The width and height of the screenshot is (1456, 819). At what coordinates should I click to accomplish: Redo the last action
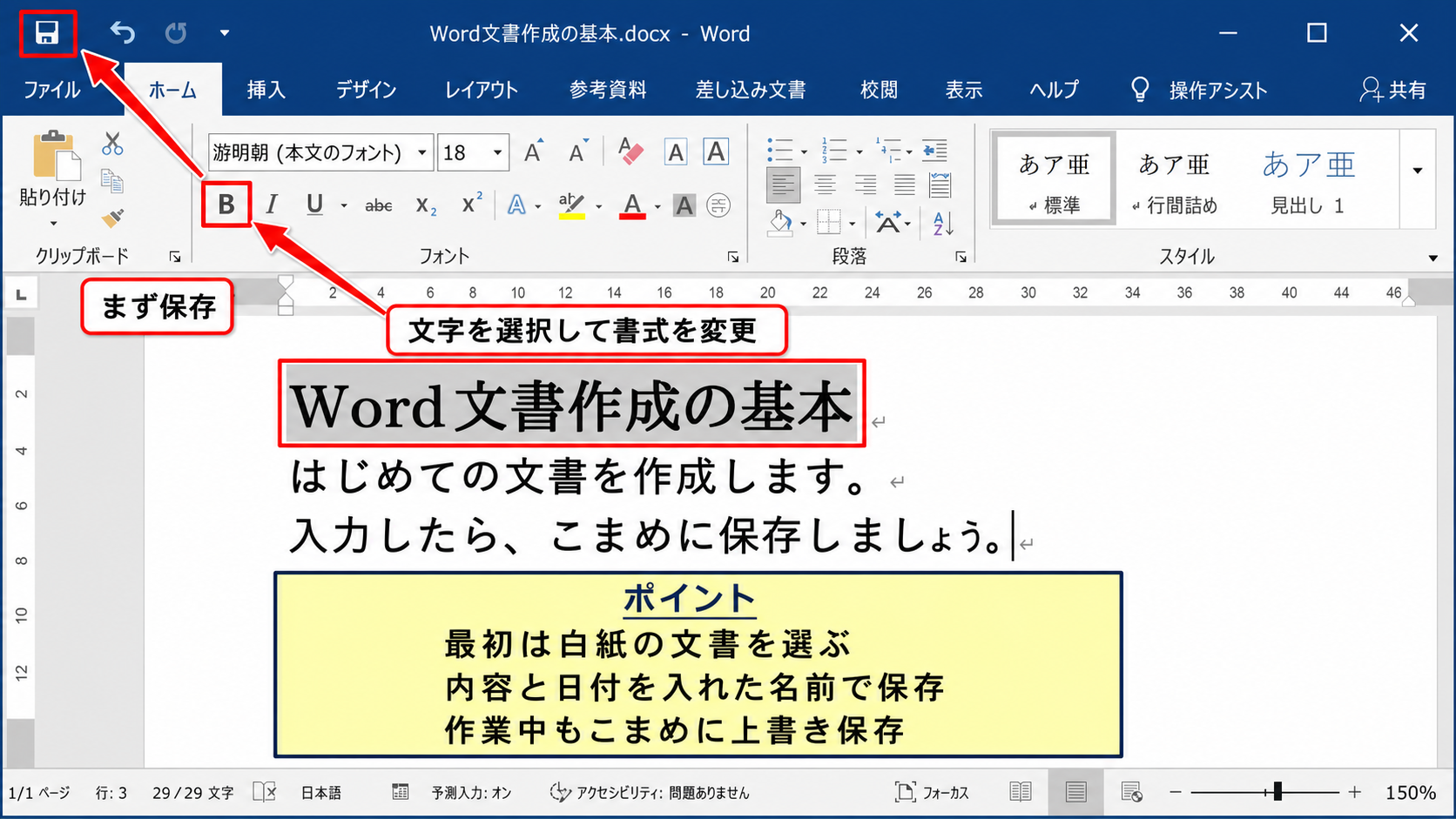(175, 33)
